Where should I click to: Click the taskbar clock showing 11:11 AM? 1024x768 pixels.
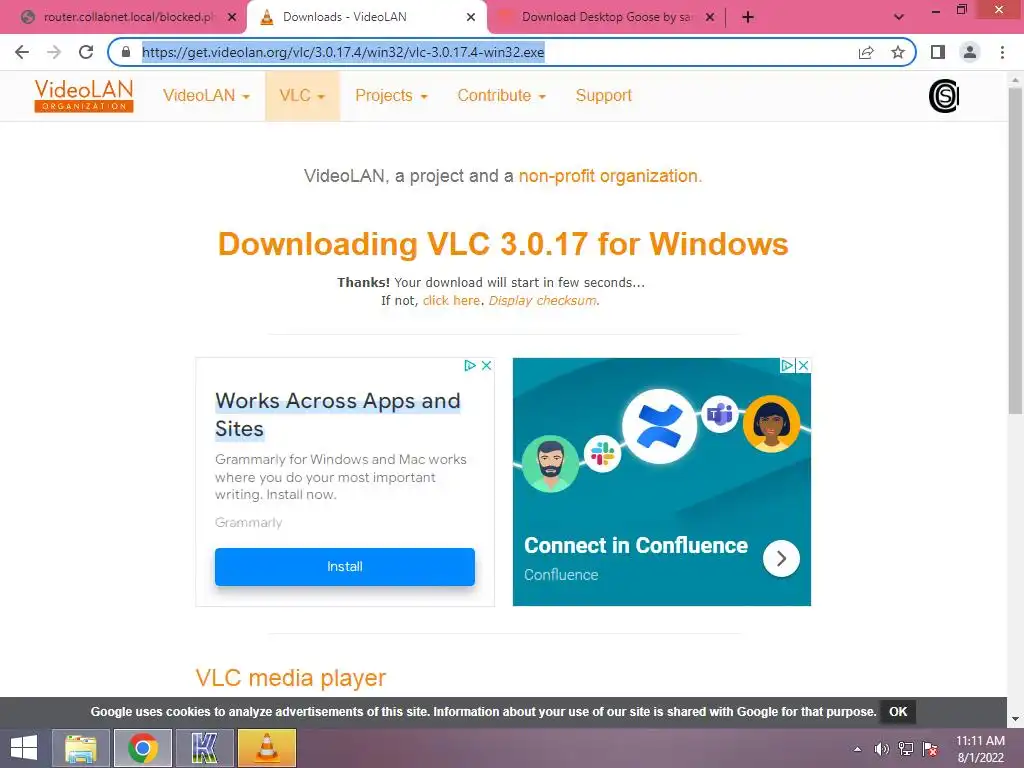click(x=980, y=749)
